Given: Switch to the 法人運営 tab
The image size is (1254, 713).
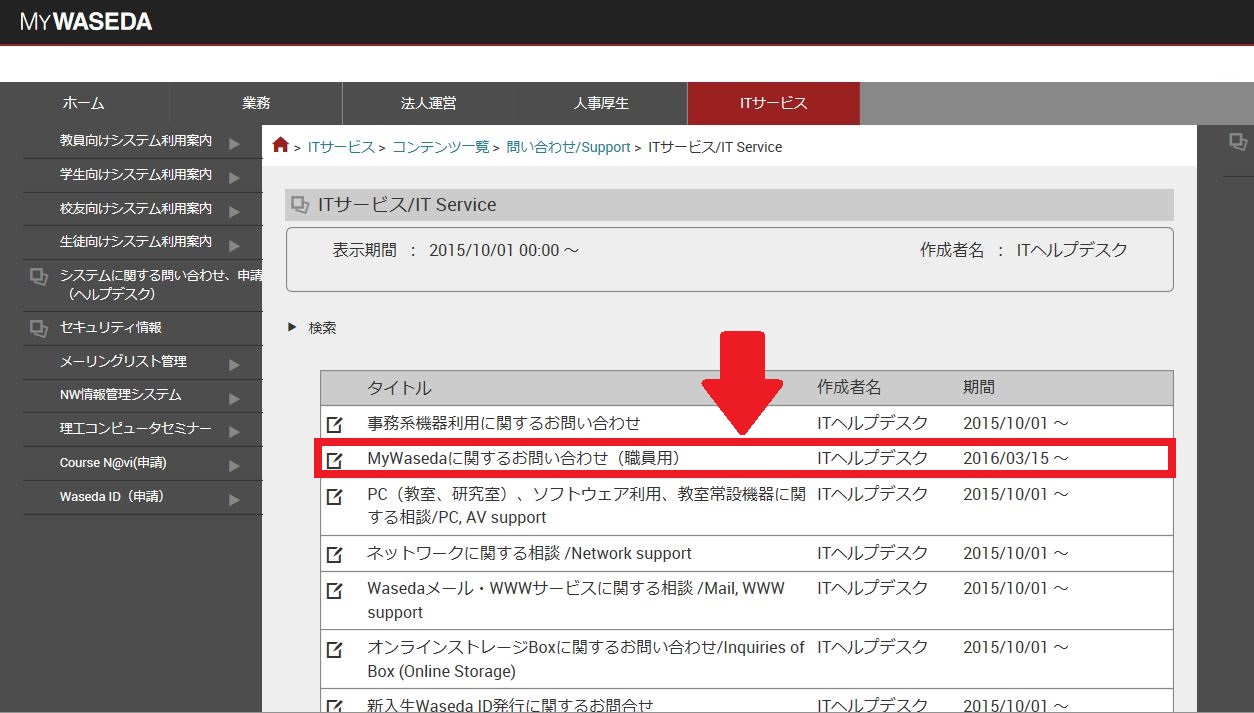Looking at the screenshot, I should click(x=428, y=103).
